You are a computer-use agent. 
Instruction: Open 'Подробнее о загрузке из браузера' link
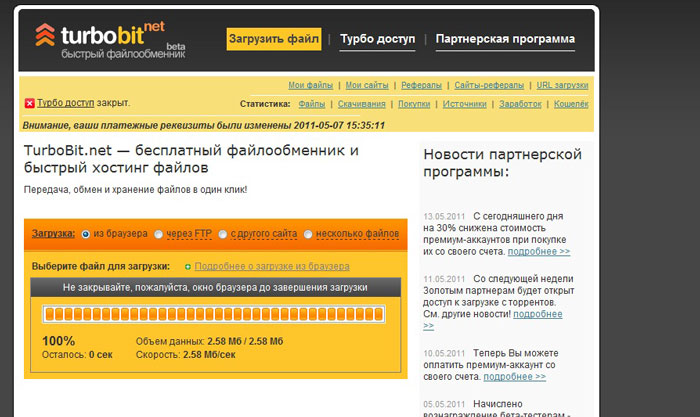(272, 267)
